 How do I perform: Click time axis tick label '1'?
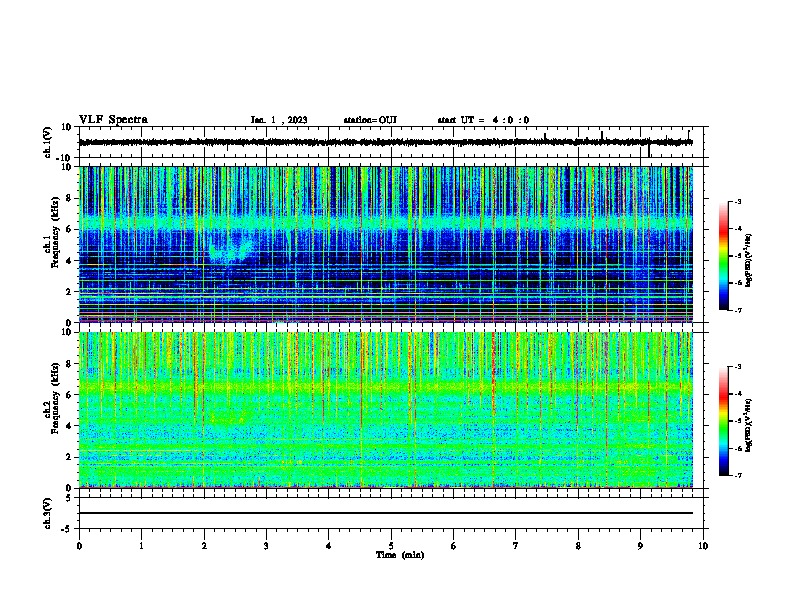(x=141, y=546)
